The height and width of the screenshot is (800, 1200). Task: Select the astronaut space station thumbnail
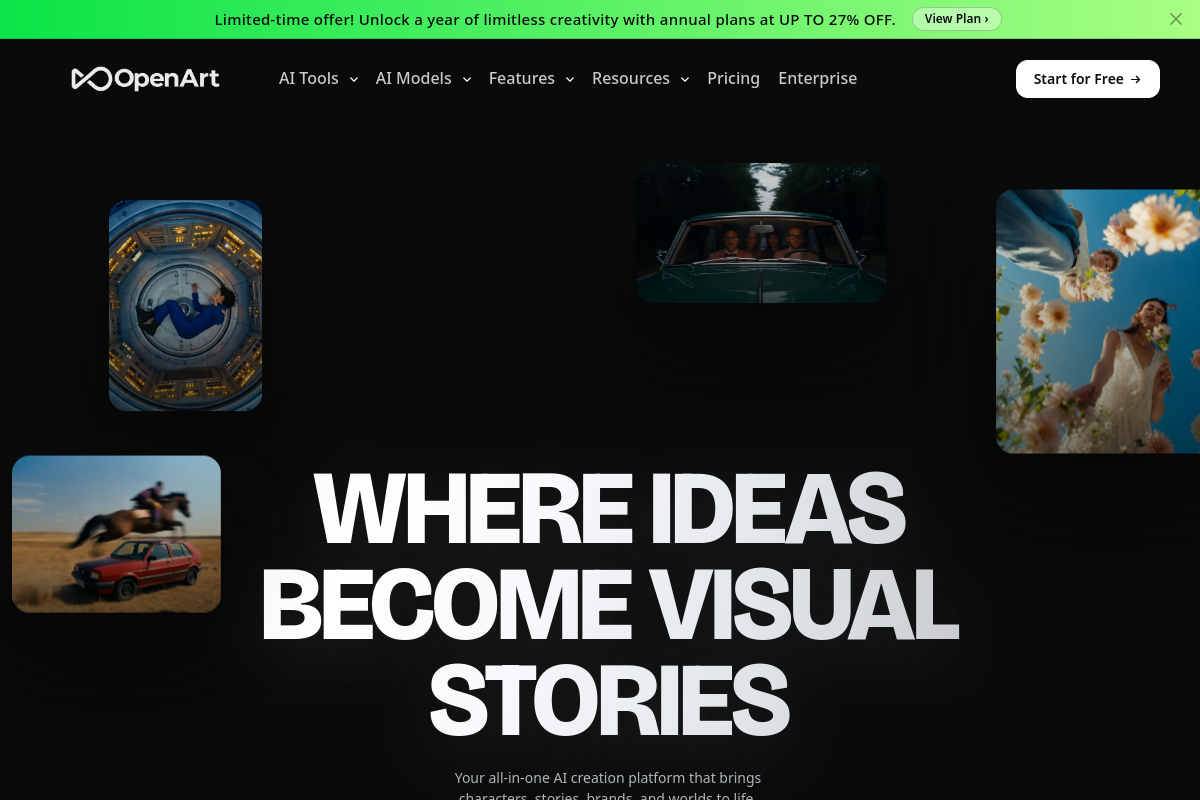click(x=185, y=305)
